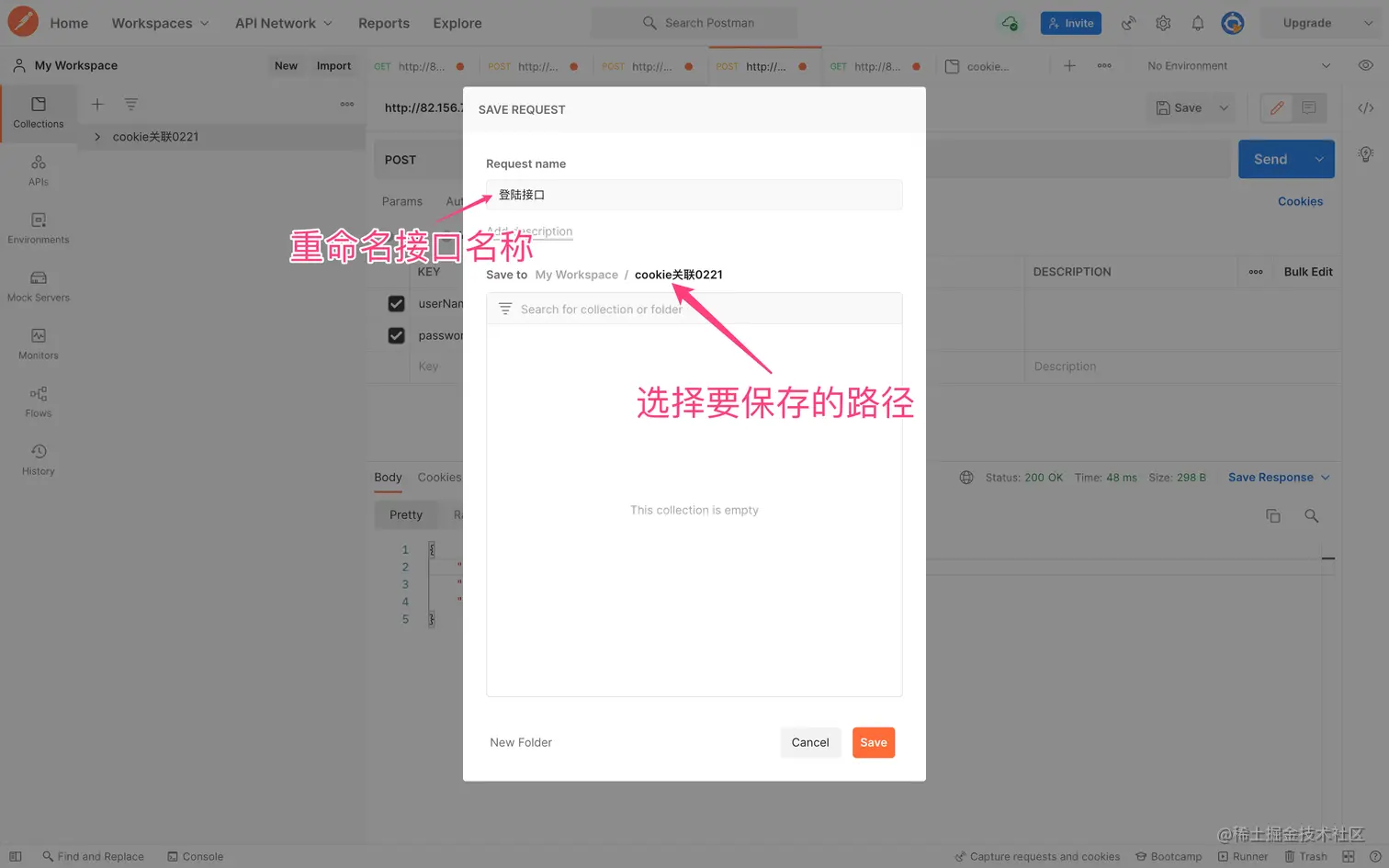This screenshot has width=1389, height=868.
Task: Open the code snippet panel icon
Action: pyautogui.click(x=1366, y=107)
